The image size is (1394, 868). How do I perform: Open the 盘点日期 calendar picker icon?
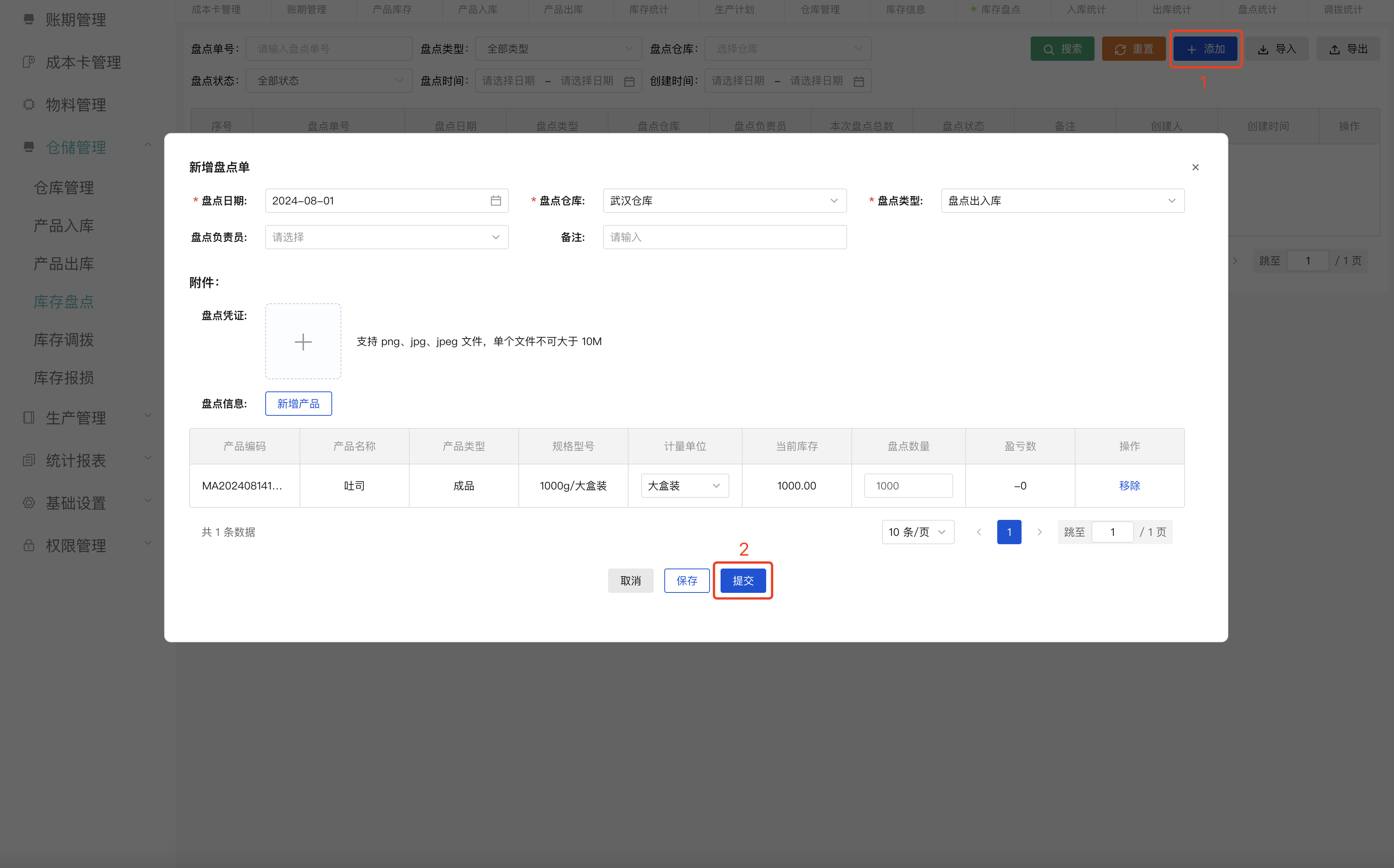pos(495,200)
